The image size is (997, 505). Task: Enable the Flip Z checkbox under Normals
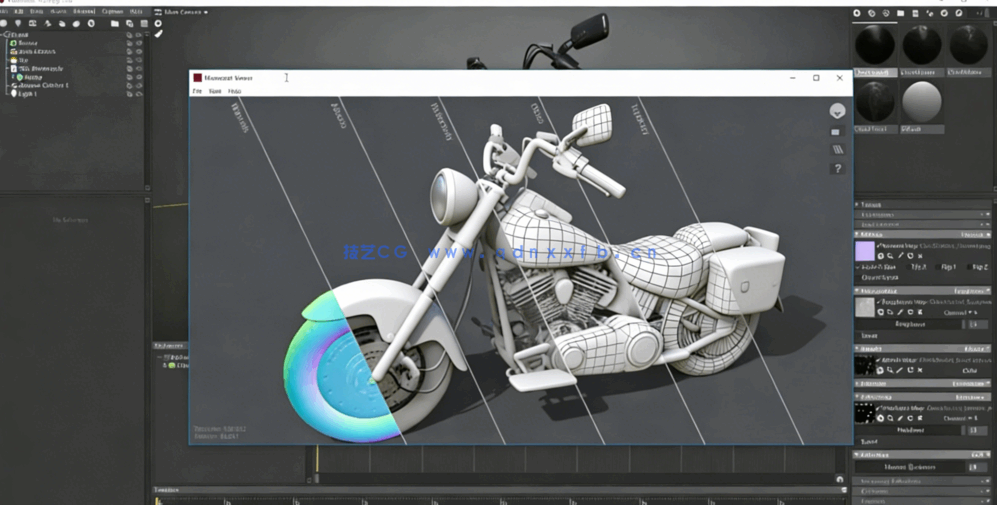972,267
